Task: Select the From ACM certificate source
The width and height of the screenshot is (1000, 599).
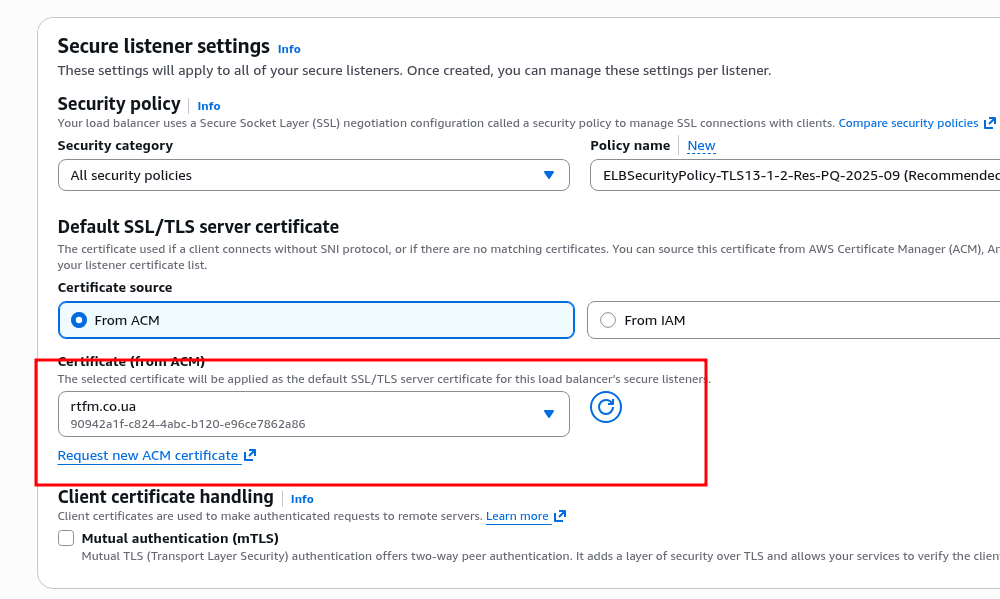Action: coord(79,320)
